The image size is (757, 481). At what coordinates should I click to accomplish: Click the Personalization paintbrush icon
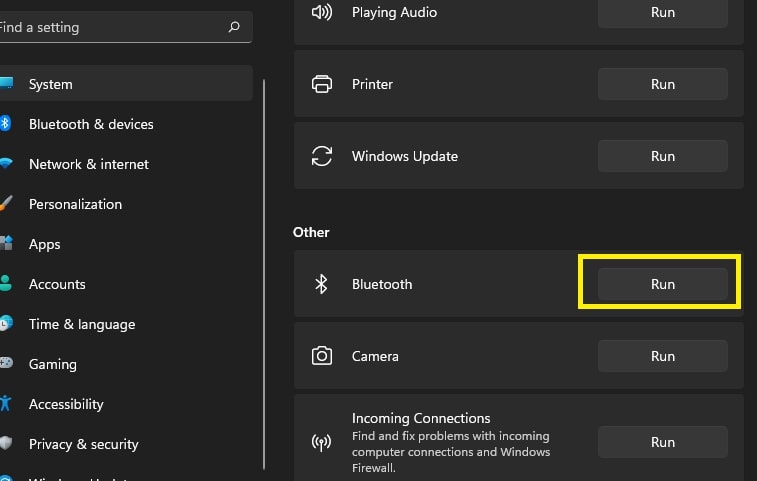pos(6,203)
